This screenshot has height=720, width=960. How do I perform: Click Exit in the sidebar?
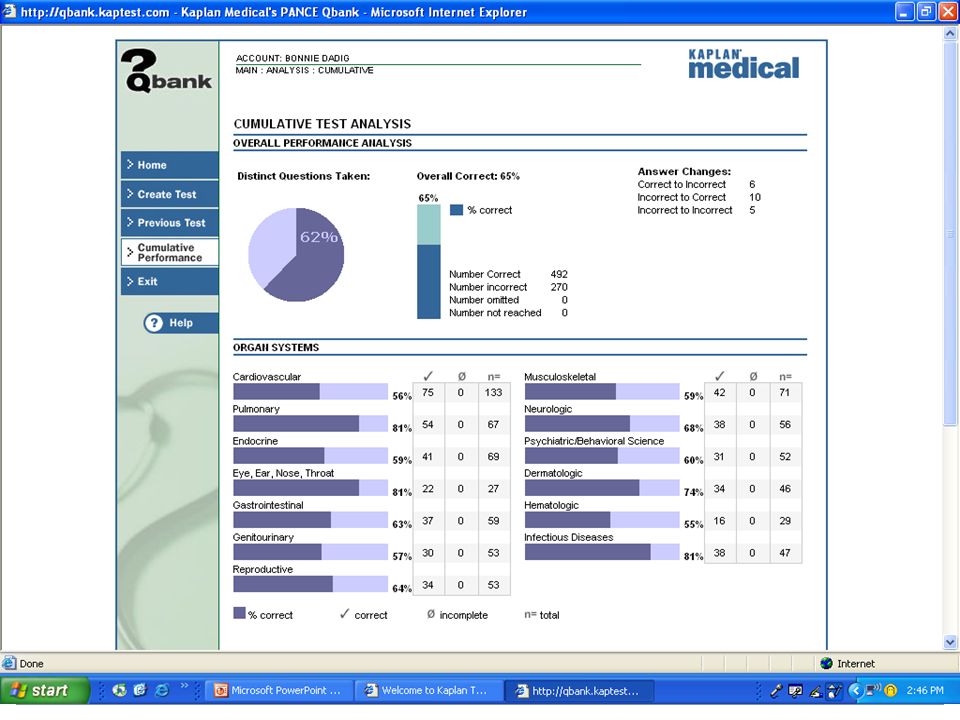[x=170, y=282]
